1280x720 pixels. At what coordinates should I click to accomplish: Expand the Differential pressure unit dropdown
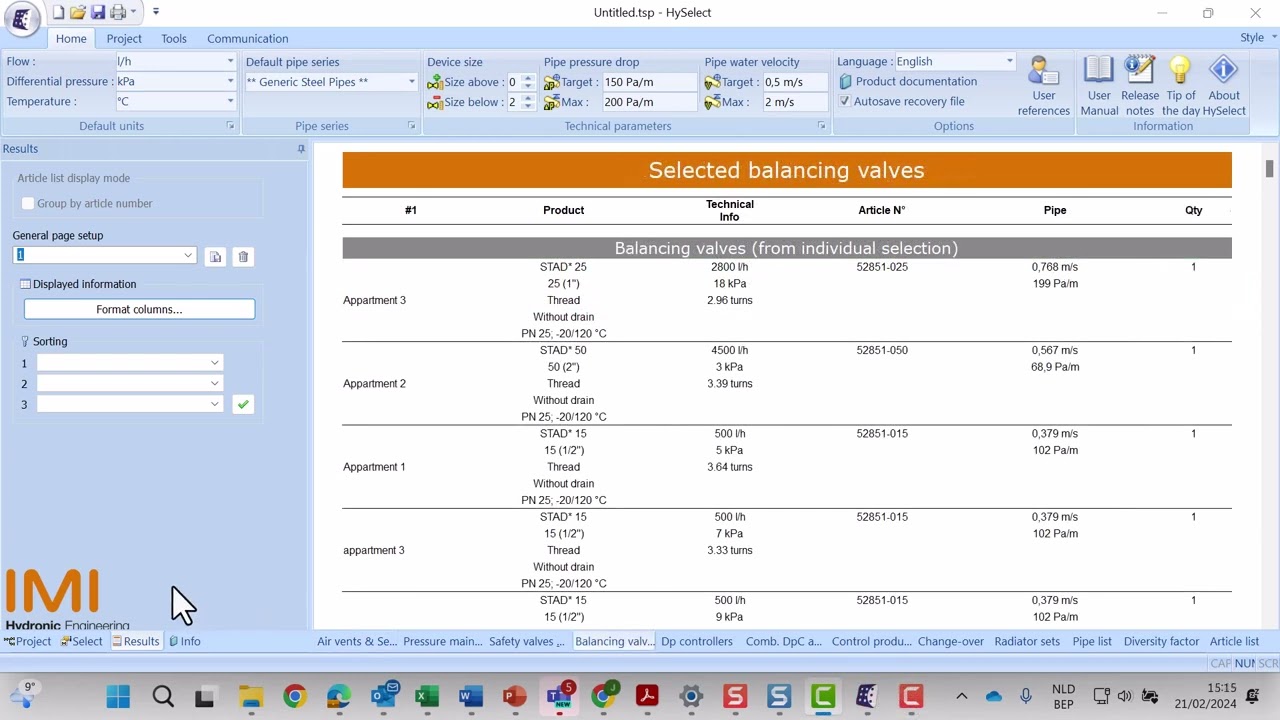230,82
